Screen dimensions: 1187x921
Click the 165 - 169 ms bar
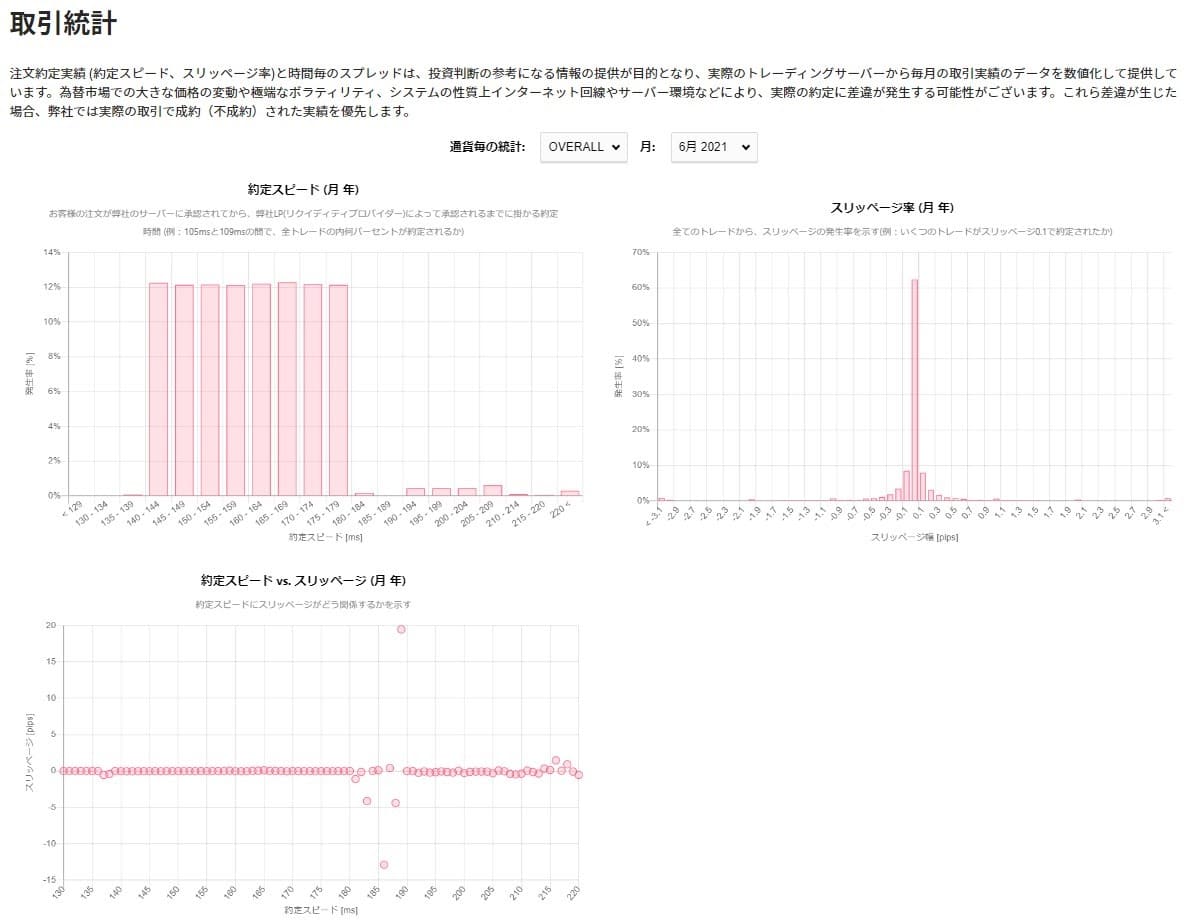click(x=287, y=389)
